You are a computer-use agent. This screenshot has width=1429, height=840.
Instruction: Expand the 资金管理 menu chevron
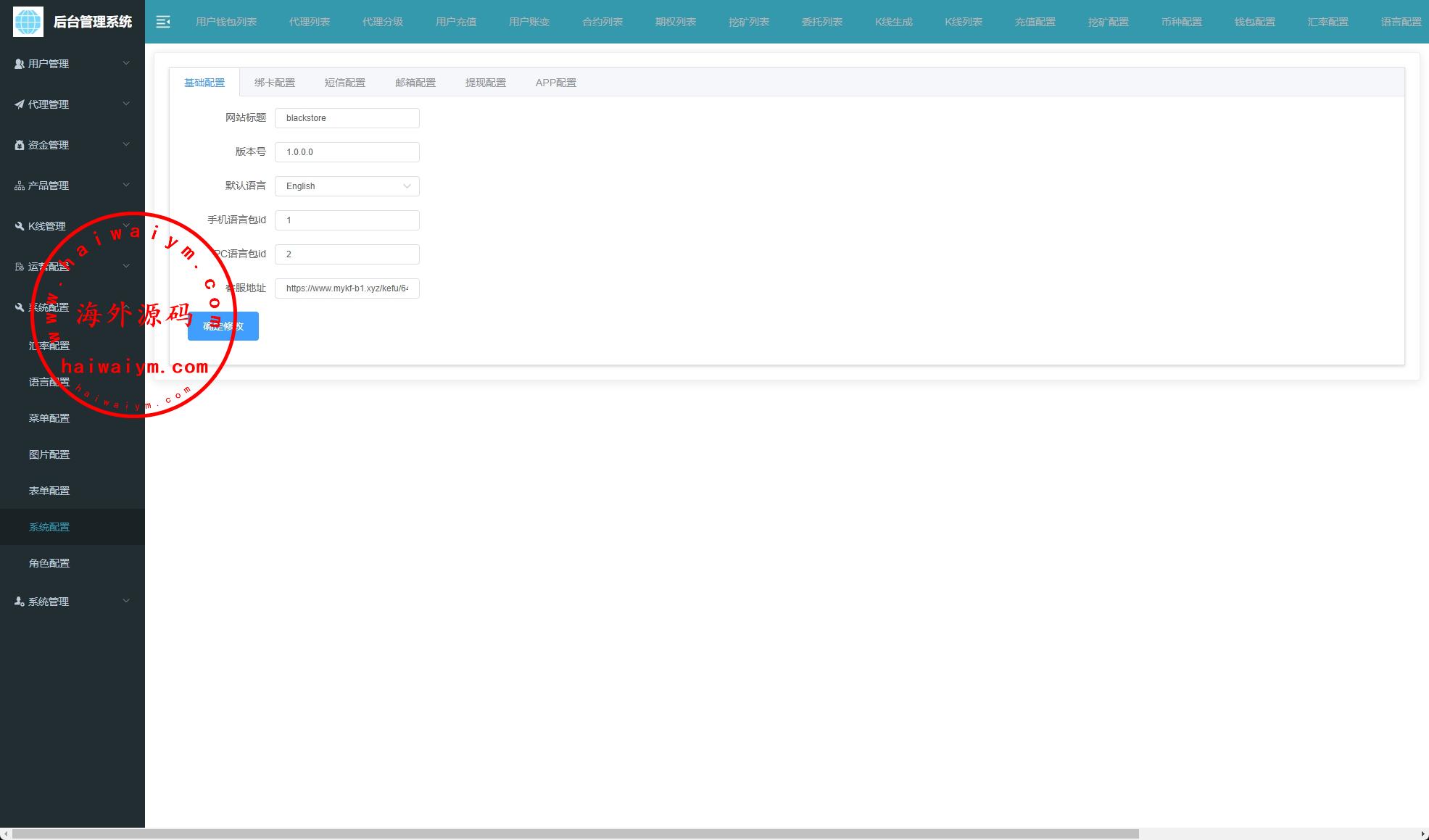coord(126,144)
